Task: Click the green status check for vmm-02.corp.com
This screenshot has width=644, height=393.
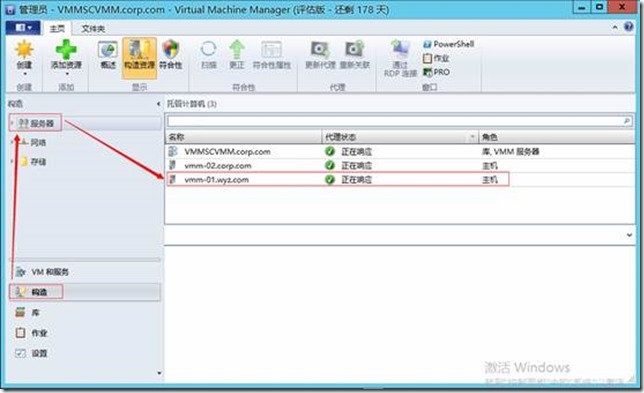Action: pos(330,165)
